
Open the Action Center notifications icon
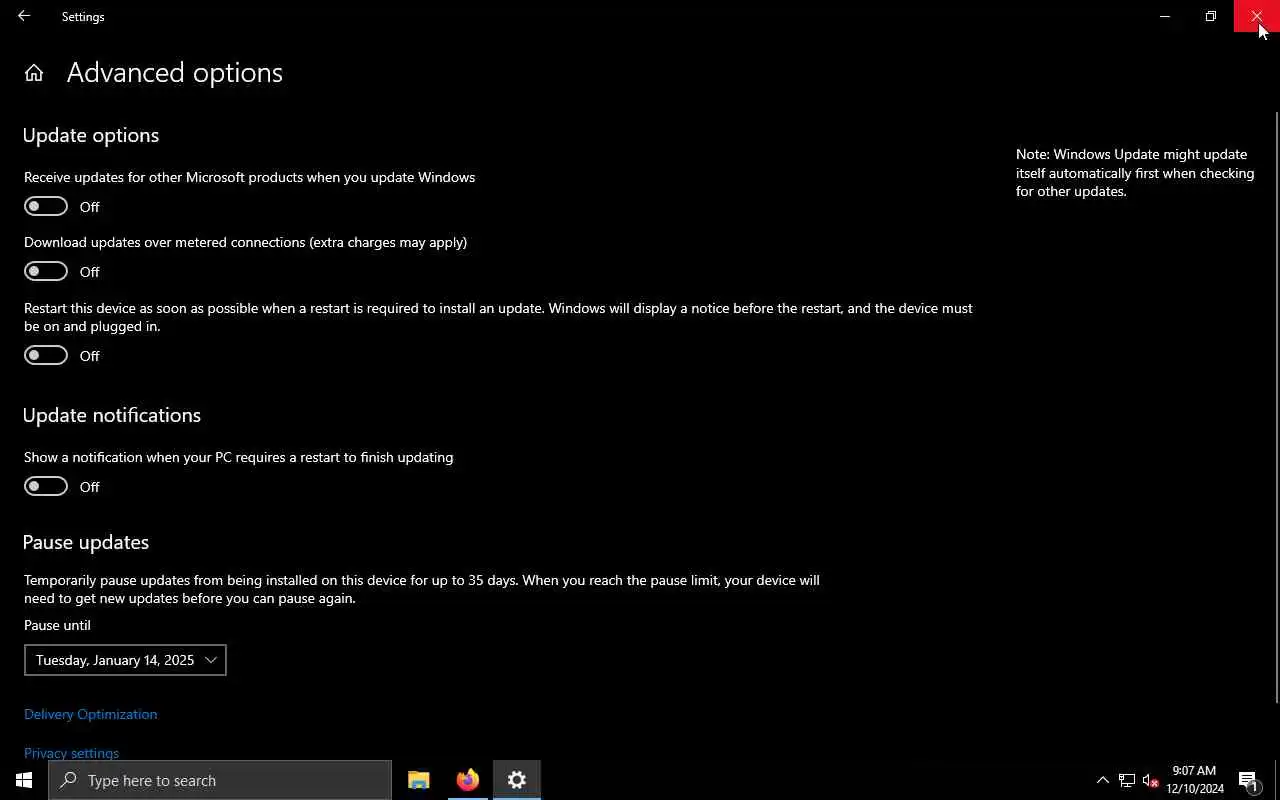pyautogui.click(x=1249, y=780)
